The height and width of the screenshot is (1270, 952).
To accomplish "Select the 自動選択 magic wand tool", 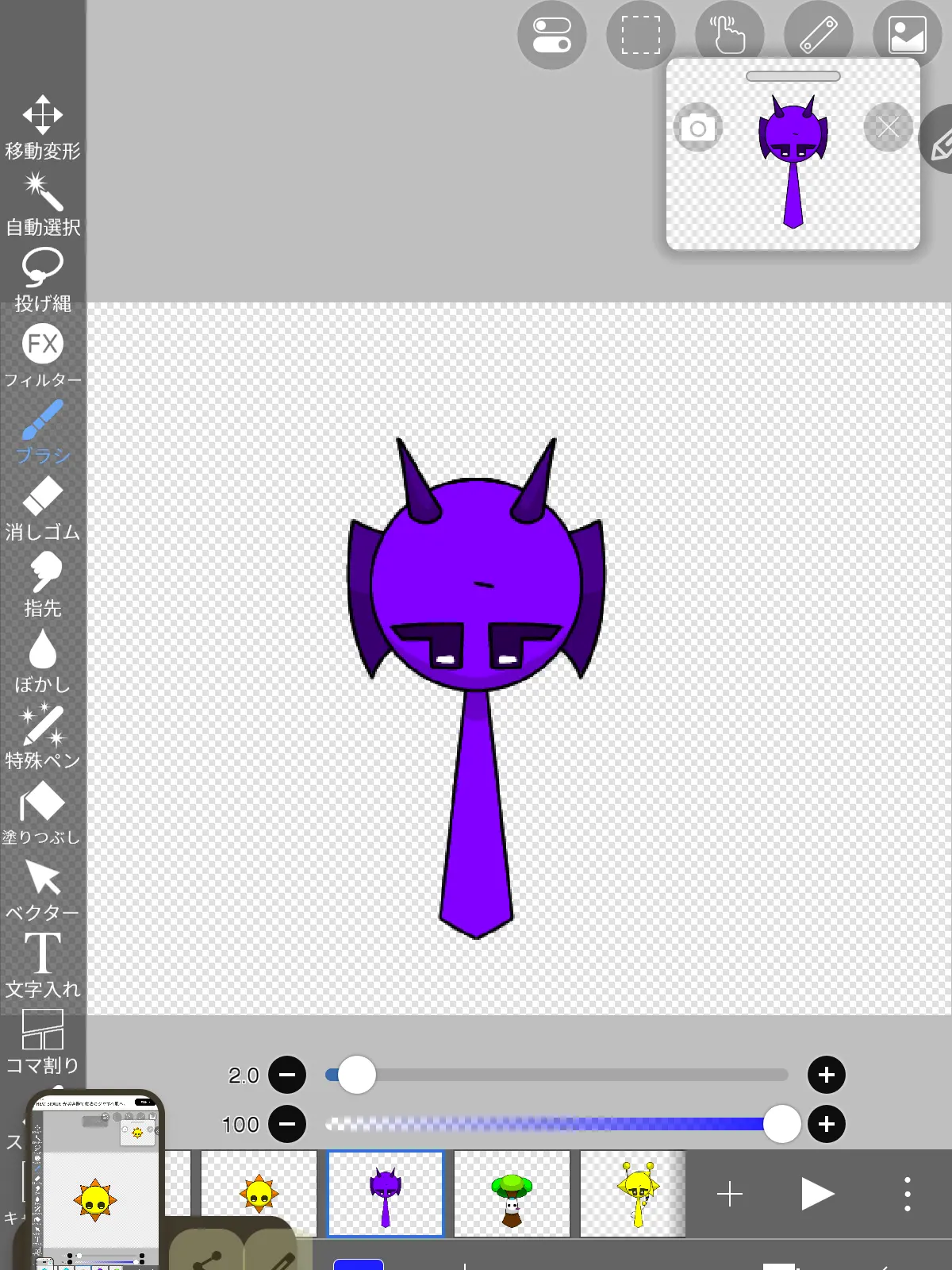I will (x=43, y=205).
